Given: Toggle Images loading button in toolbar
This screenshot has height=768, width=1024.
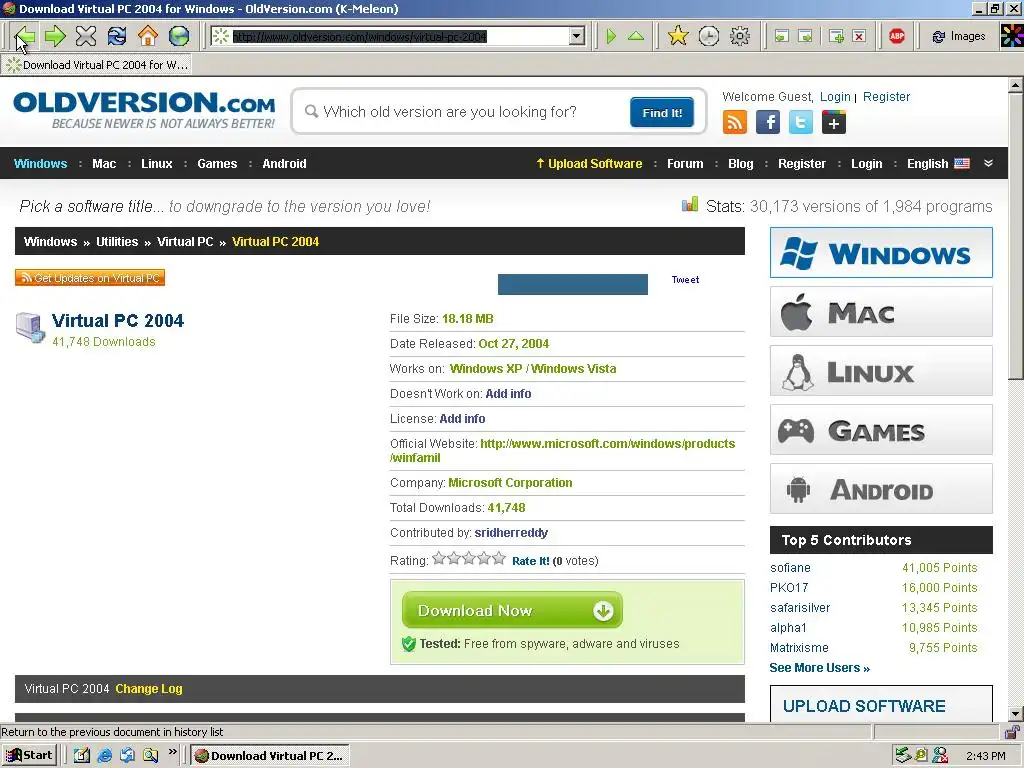Looking at the screenshot, I should coord(959,37).
